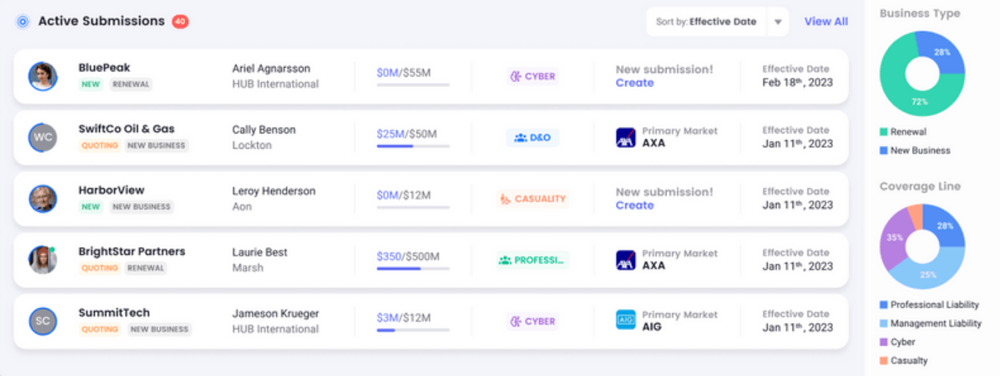This screenshot has height=376, width=1000.
Task: Open the View All link
Action: point(826,22)
